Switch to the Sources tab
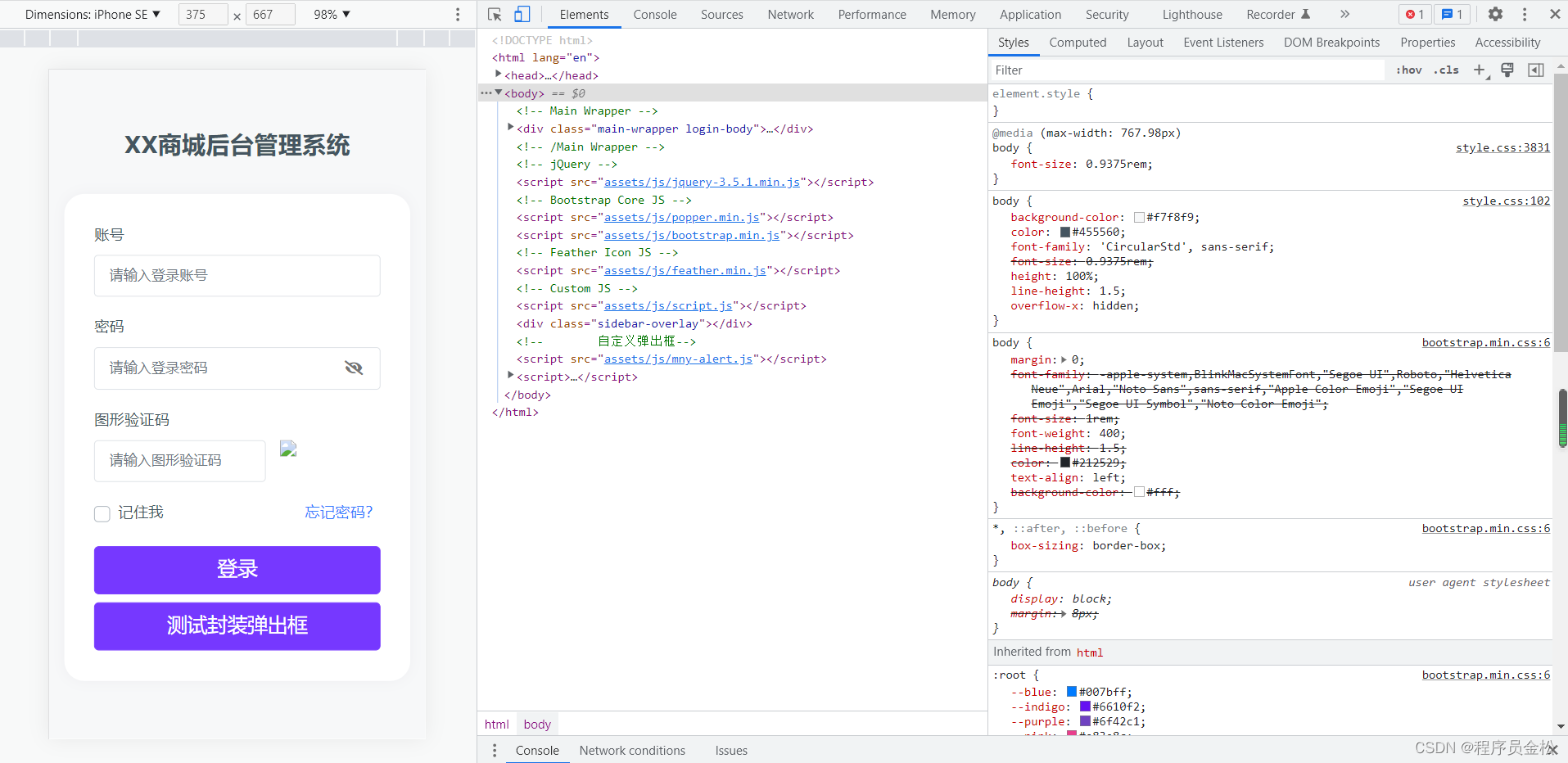 pyautogui.click(x=722, y=14)
